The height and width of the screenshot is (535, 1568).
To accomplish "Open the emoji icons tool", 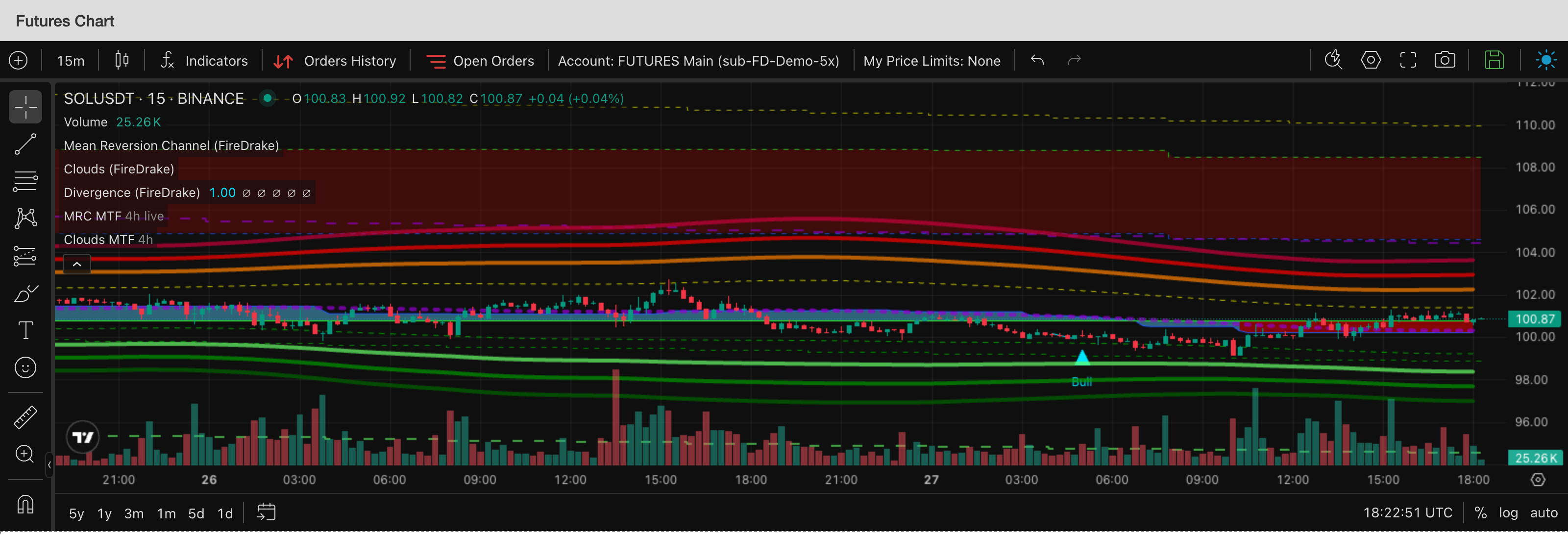I will click(x=25, y=367).
